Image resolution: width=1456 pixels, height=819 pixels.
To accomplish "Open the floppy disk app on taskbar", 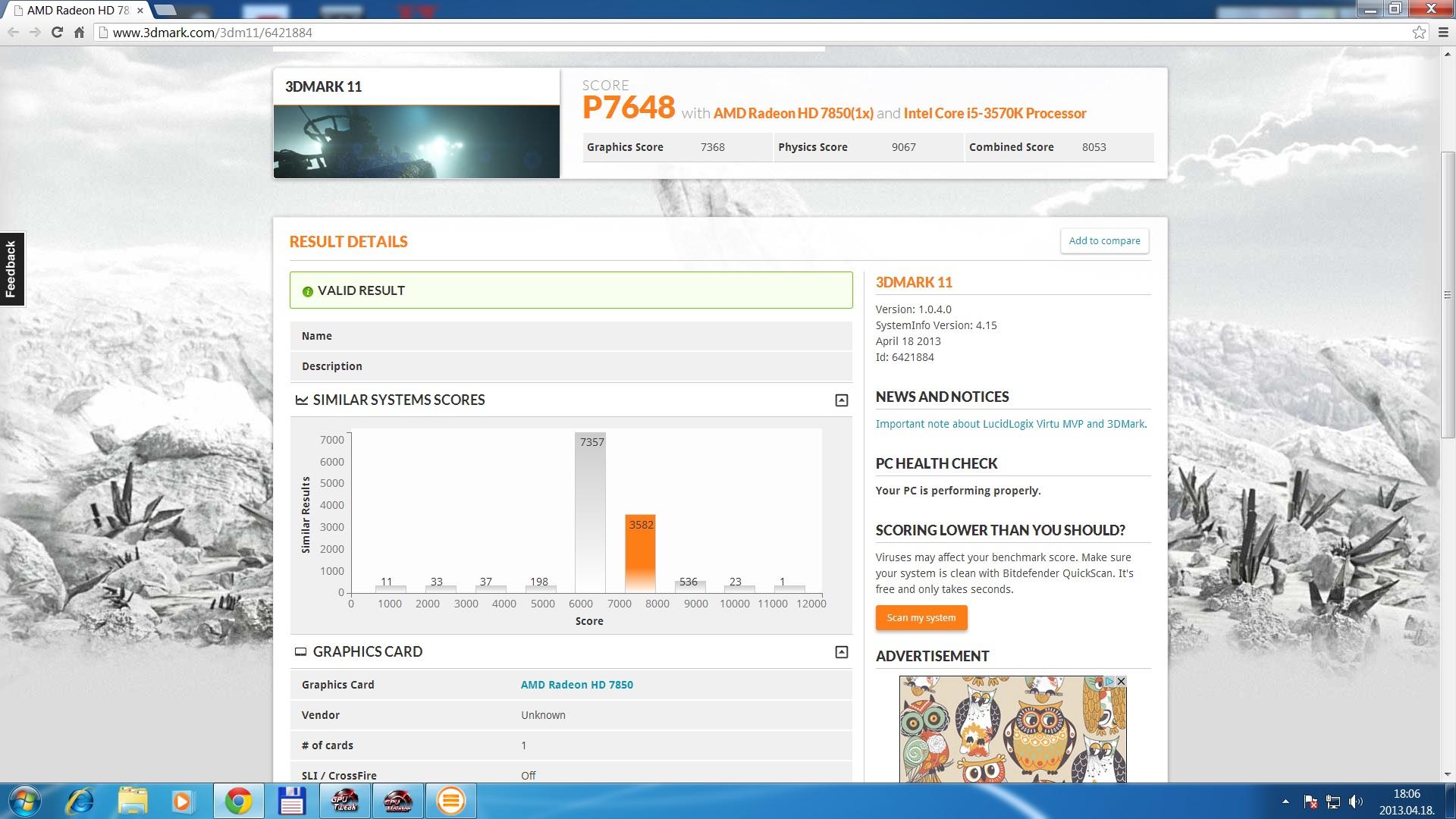I will [x=291, y=802].
